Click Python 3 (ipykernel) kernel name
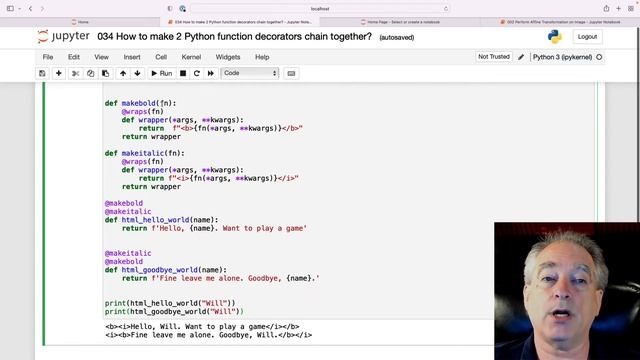 tap(562, 57)
